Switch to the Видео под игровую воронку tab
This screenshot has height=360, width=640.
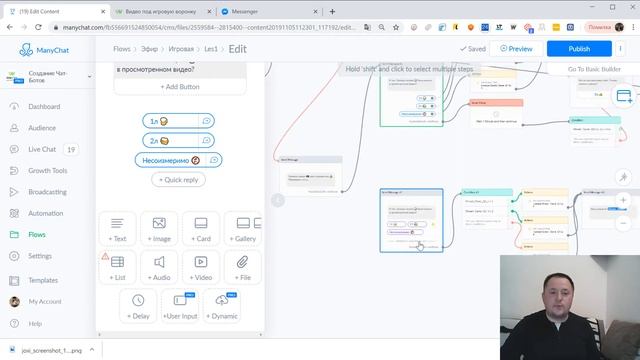point(162,11)
